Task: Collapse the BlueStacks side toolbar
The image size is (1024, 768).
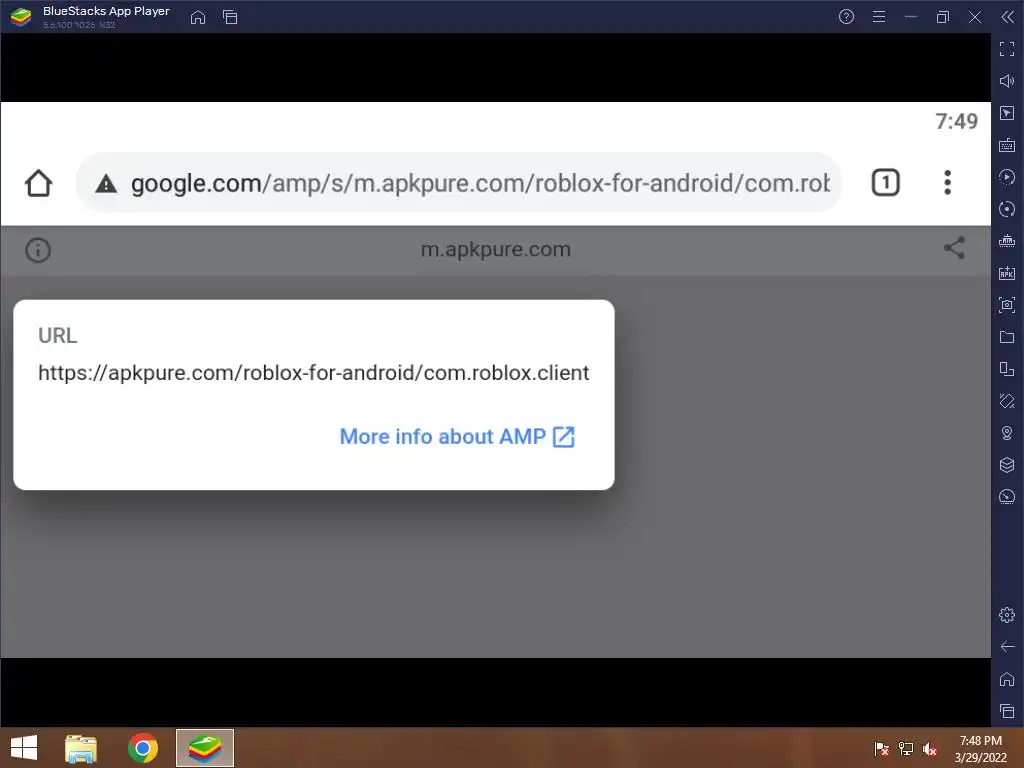Action: 1008,17
